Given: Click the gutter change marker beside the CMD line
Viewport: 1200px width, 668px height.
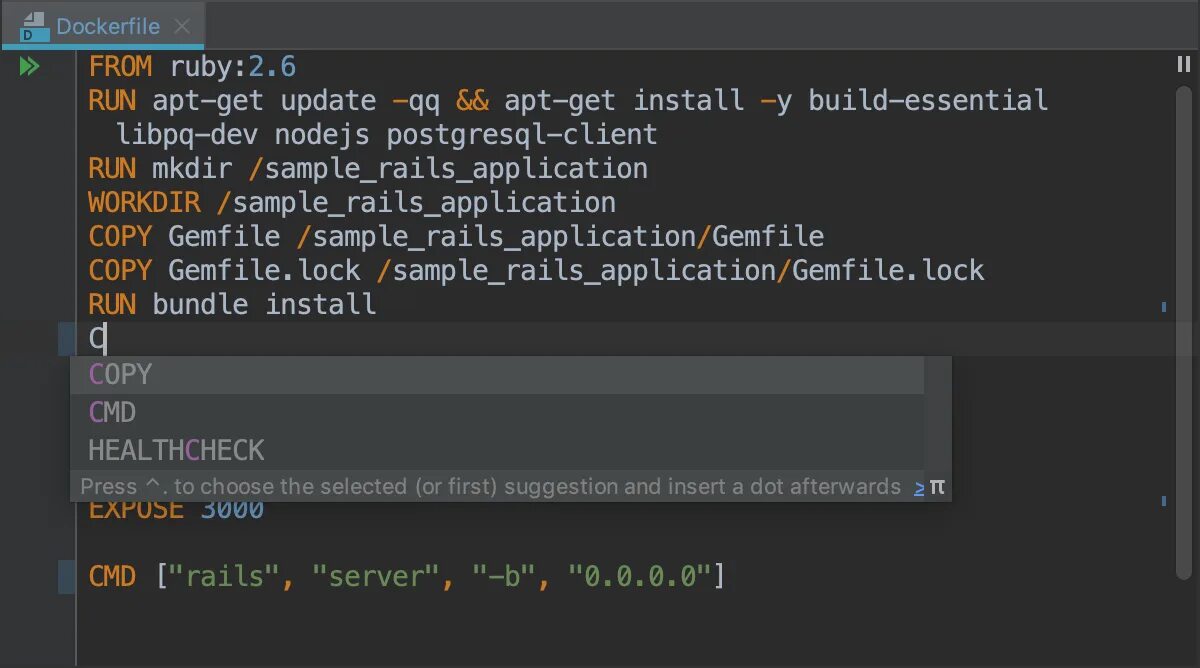Looking at the screenshot, I should tap(66, 577).
